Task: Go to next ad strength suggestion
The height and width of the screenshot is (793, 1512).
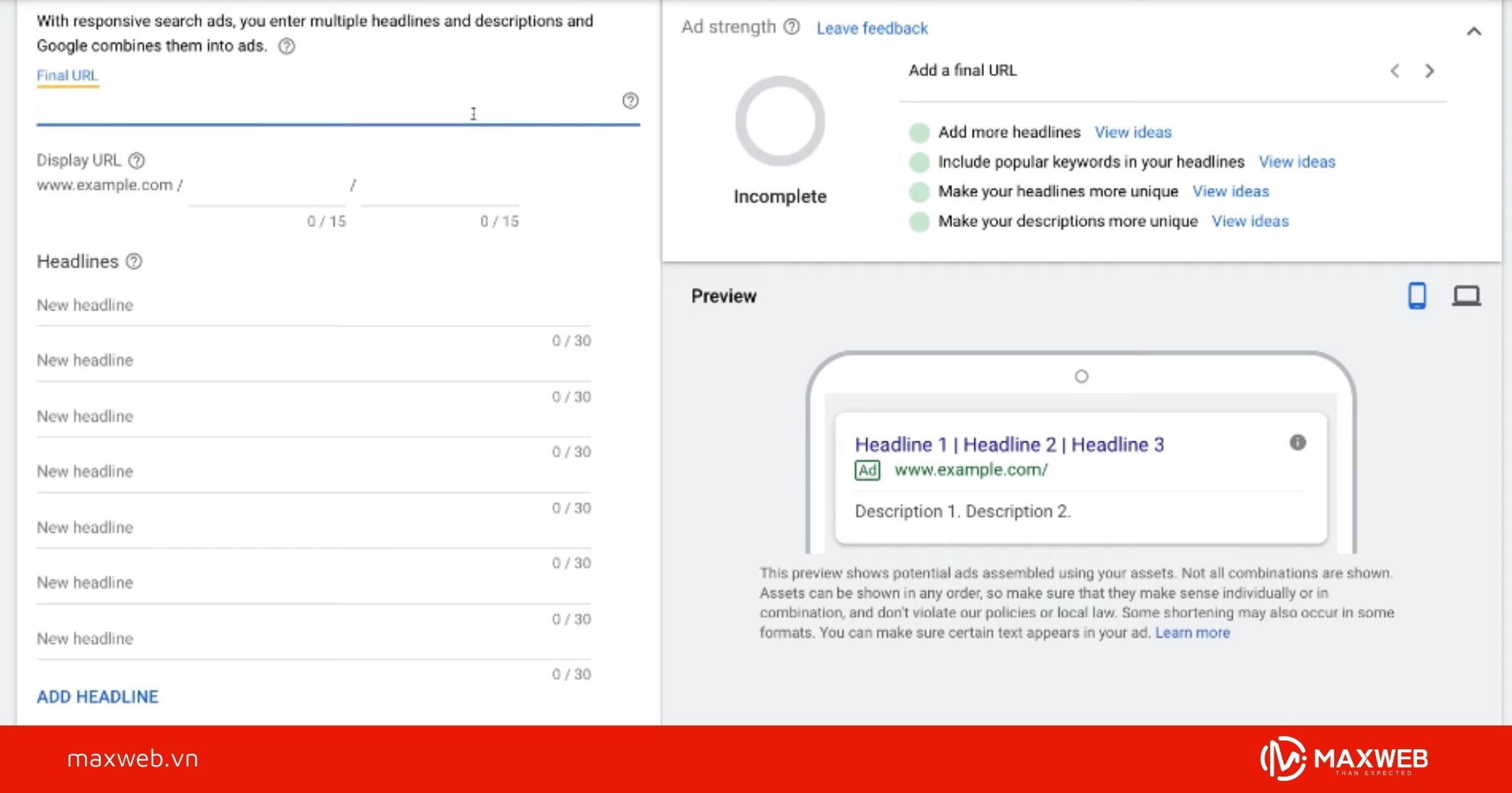Action: [1429, 71]
